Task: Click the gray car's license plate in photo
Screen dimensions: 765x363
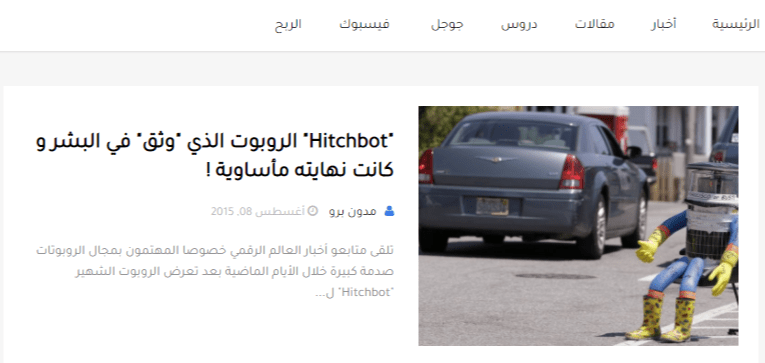Action: coord(492,206)
